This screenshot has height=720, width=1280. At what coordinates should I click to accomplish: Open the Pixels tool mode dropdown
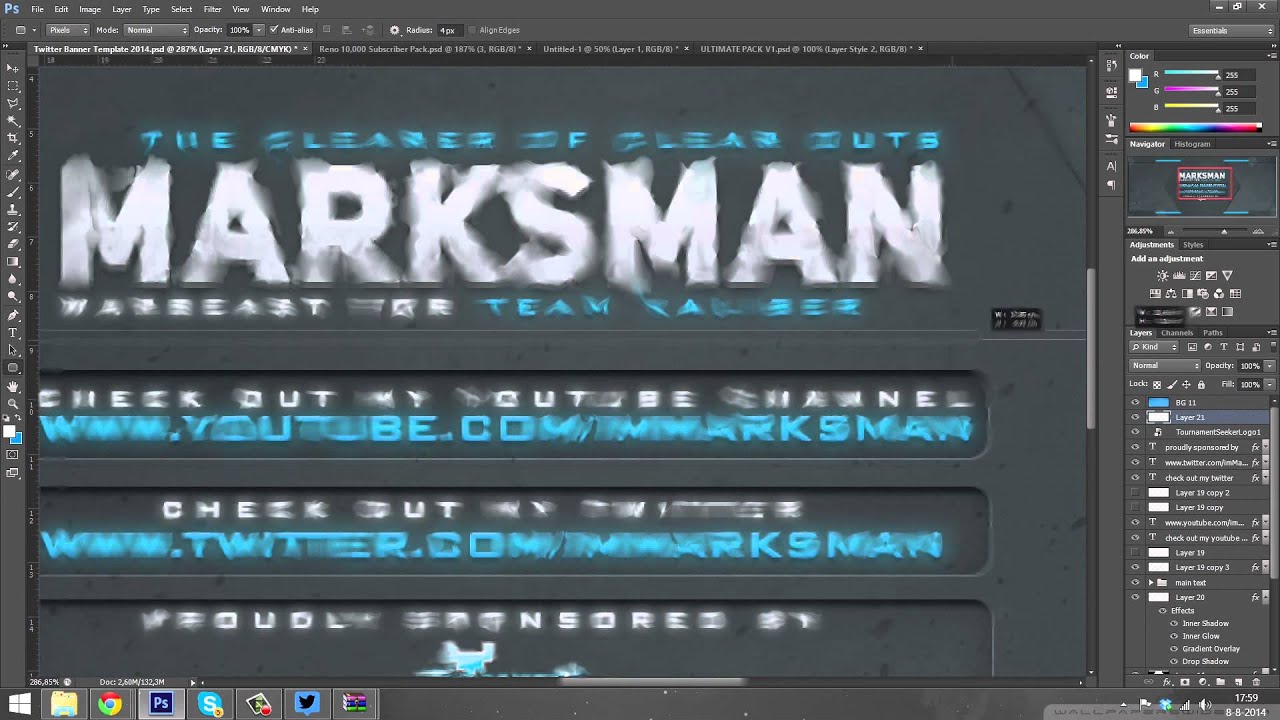pos(66,30)
